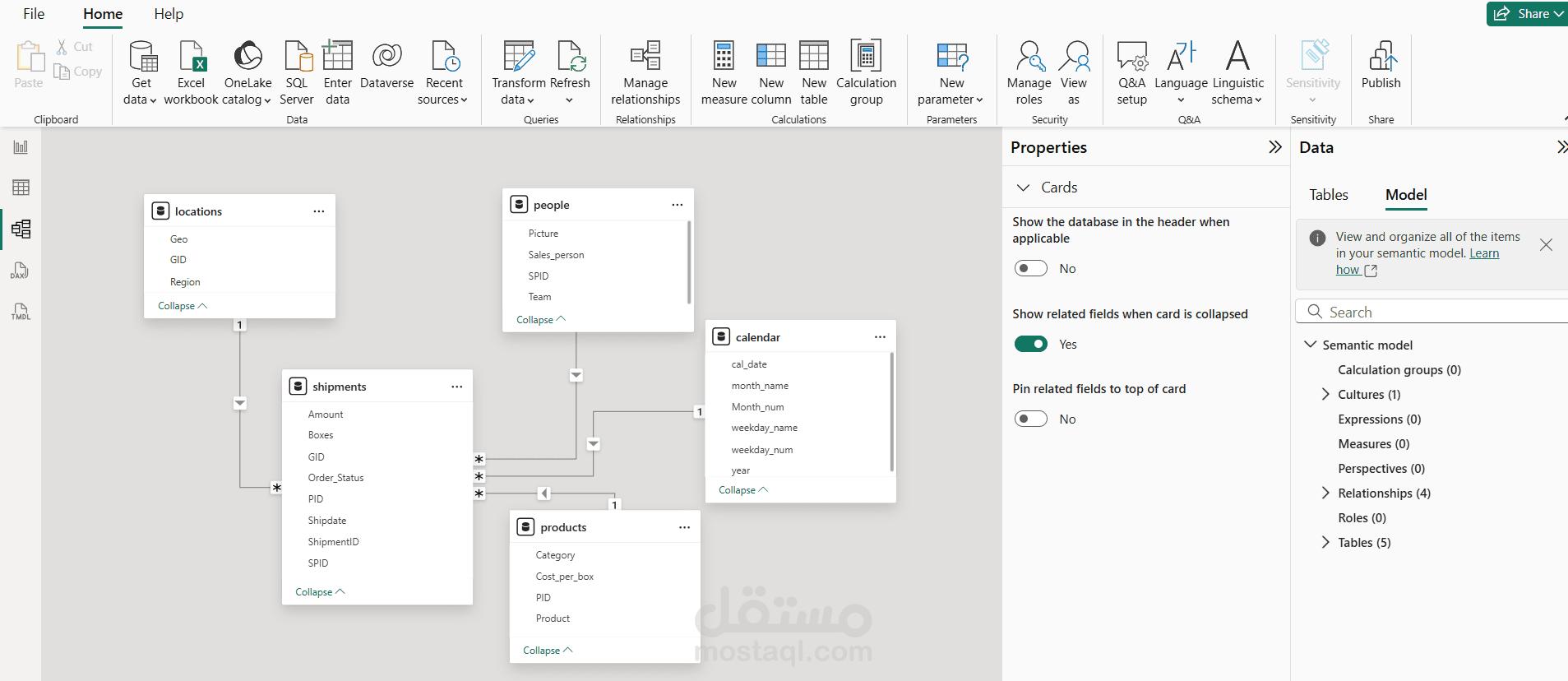Open DAX query view in sidebar
The image size is (1568, 681).
21,271
